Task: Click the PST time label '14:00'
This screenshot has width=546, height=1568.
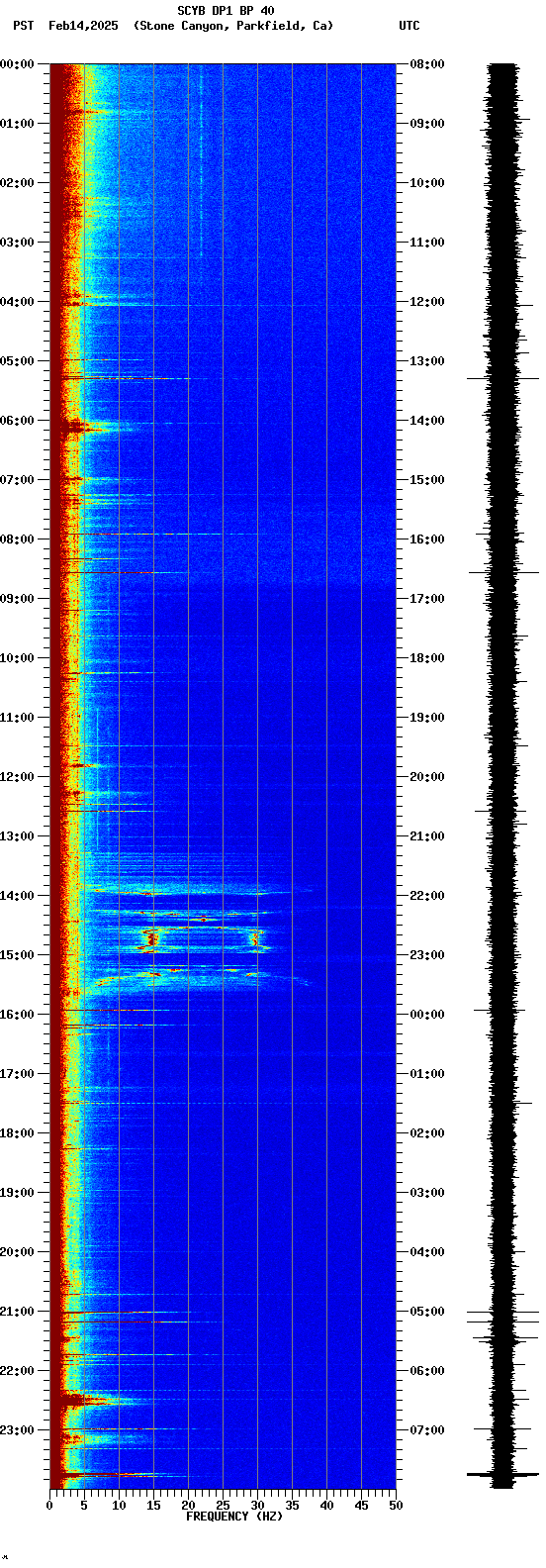Action: [x=18, y=896]
